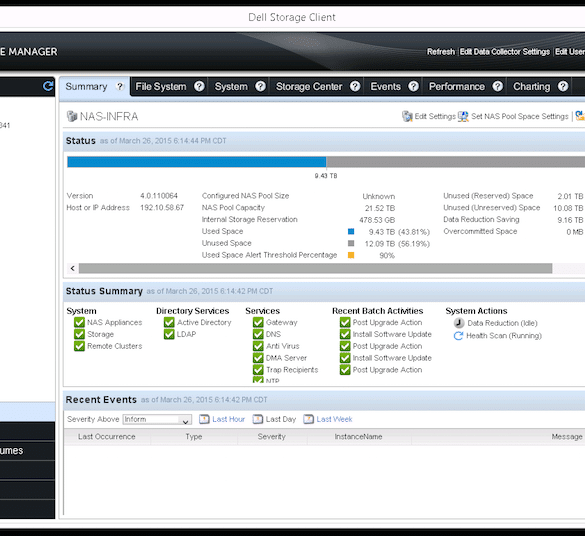Image resolution: width=585 pixels, height=536 pixels.
Task: Click the Data Reduction (Idle) clock icon
Action: [459, 323]
